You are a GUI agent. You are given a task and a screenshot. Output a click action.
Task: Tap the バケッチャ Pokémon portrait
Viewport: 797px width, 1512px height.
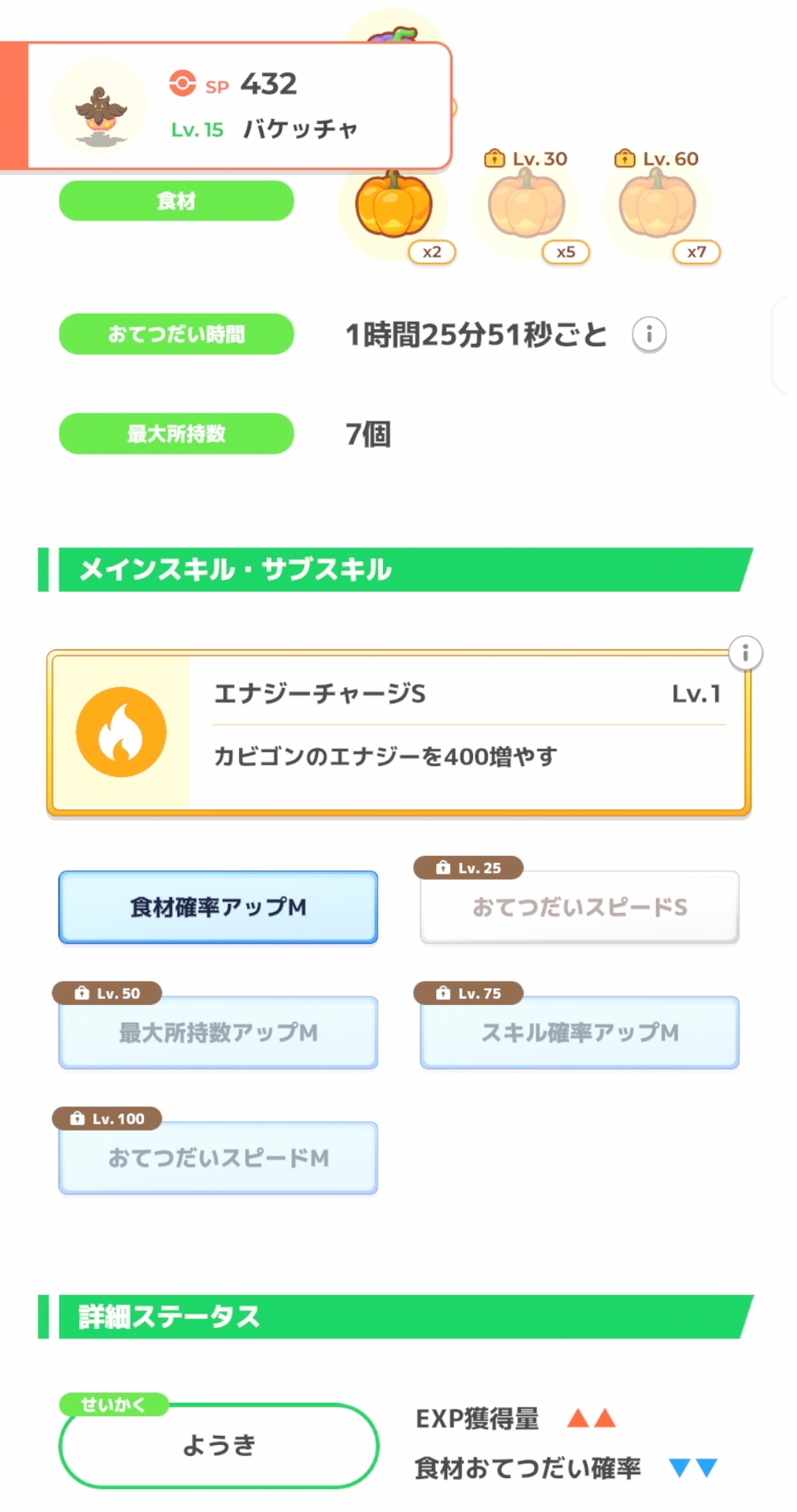[100, 107]
